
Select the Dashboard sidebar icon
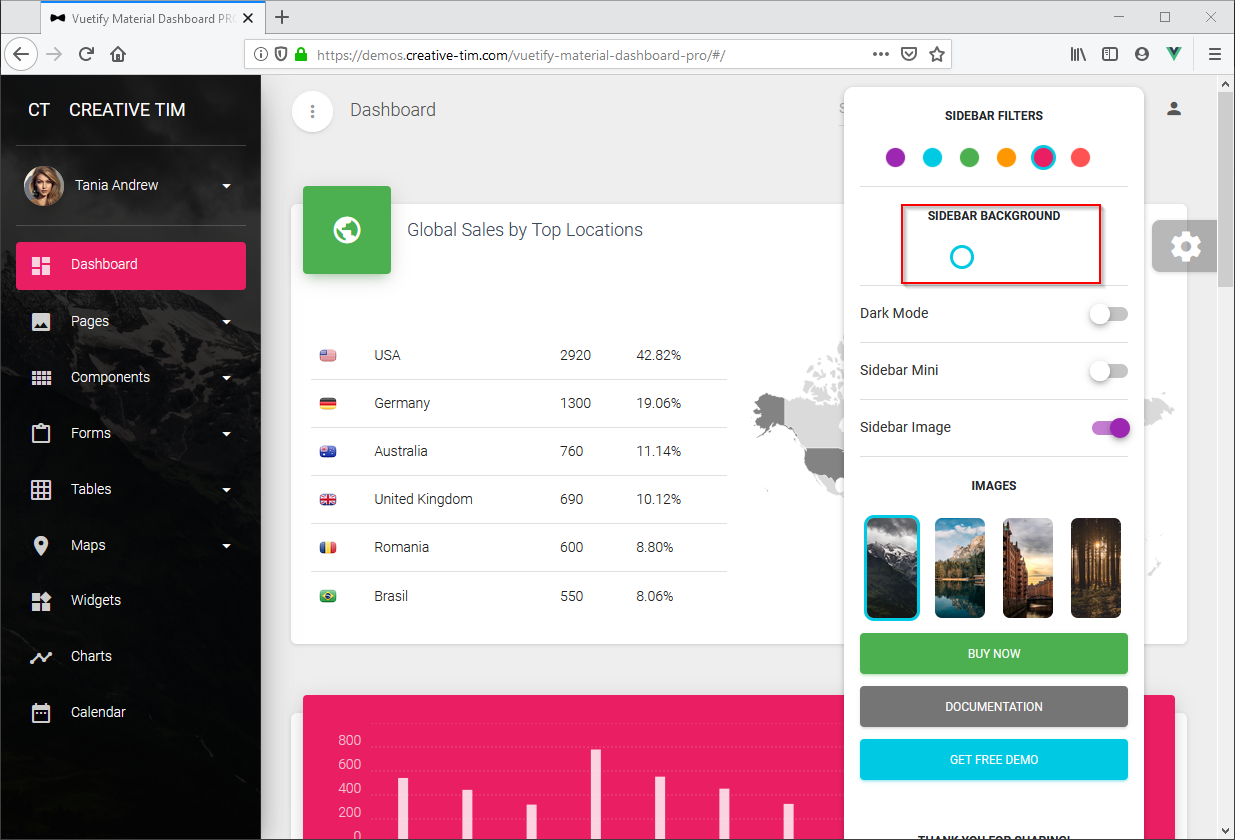tap(40, 265)
